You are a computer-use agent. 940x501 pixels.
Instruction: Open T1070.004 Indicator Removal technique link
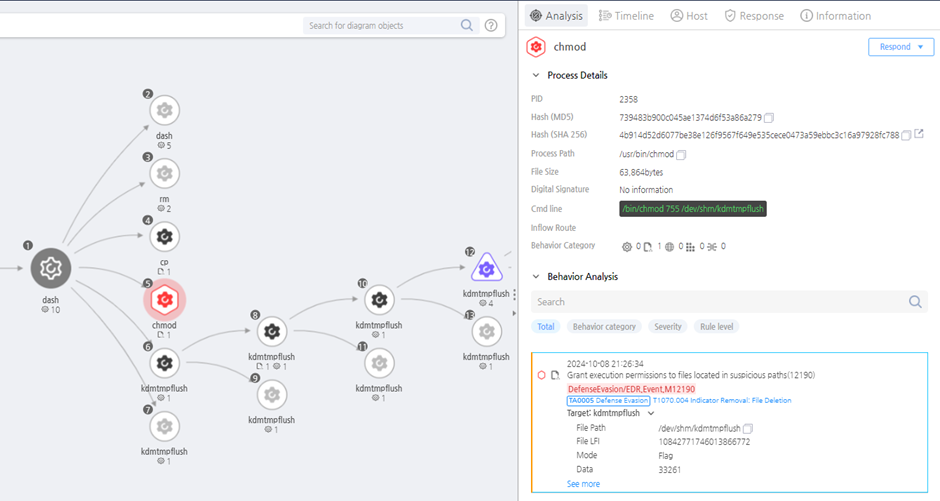(x=722, y=400)
